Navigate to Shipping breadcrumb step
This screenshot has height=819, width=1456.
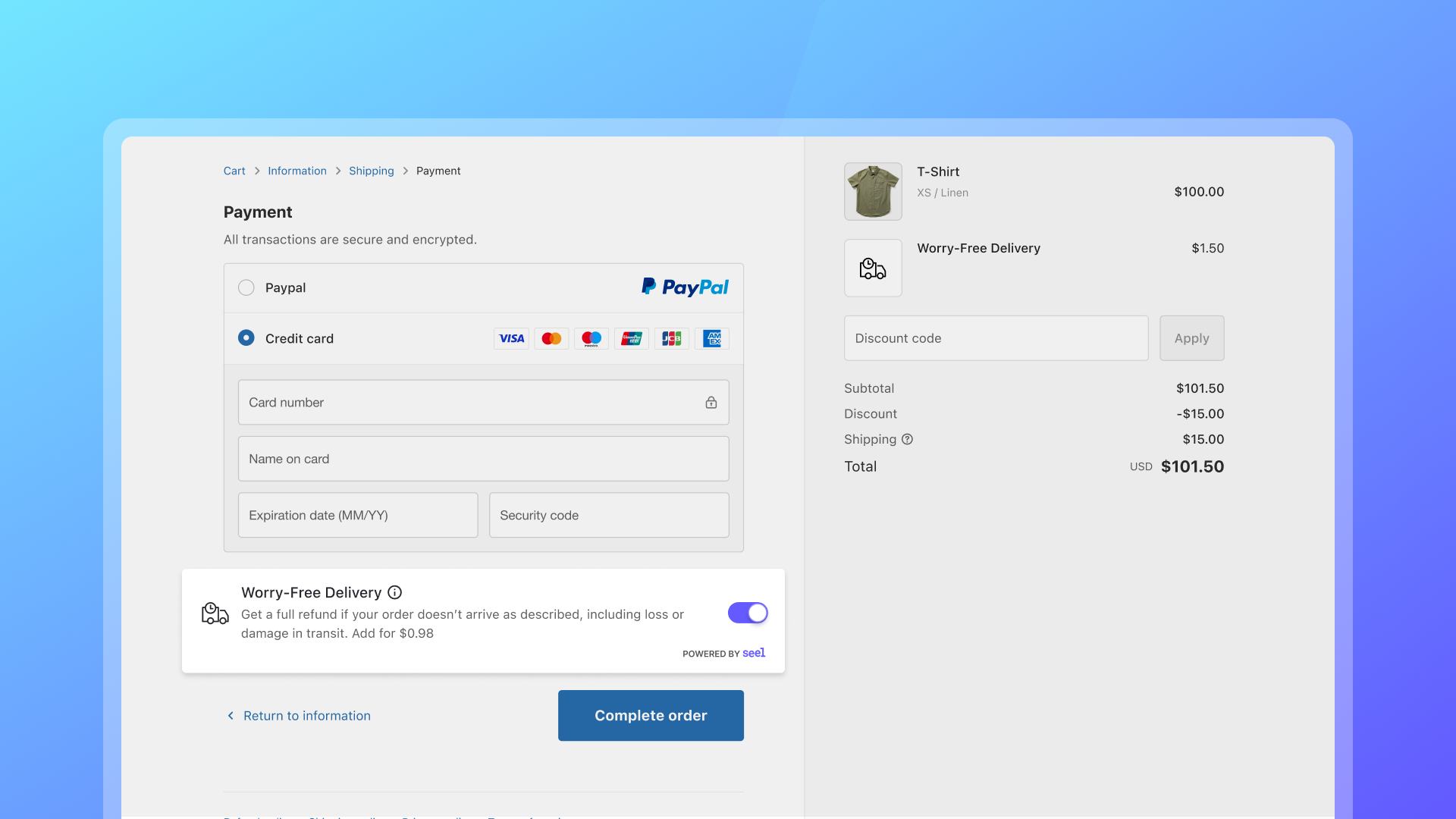tap(371, 171)
